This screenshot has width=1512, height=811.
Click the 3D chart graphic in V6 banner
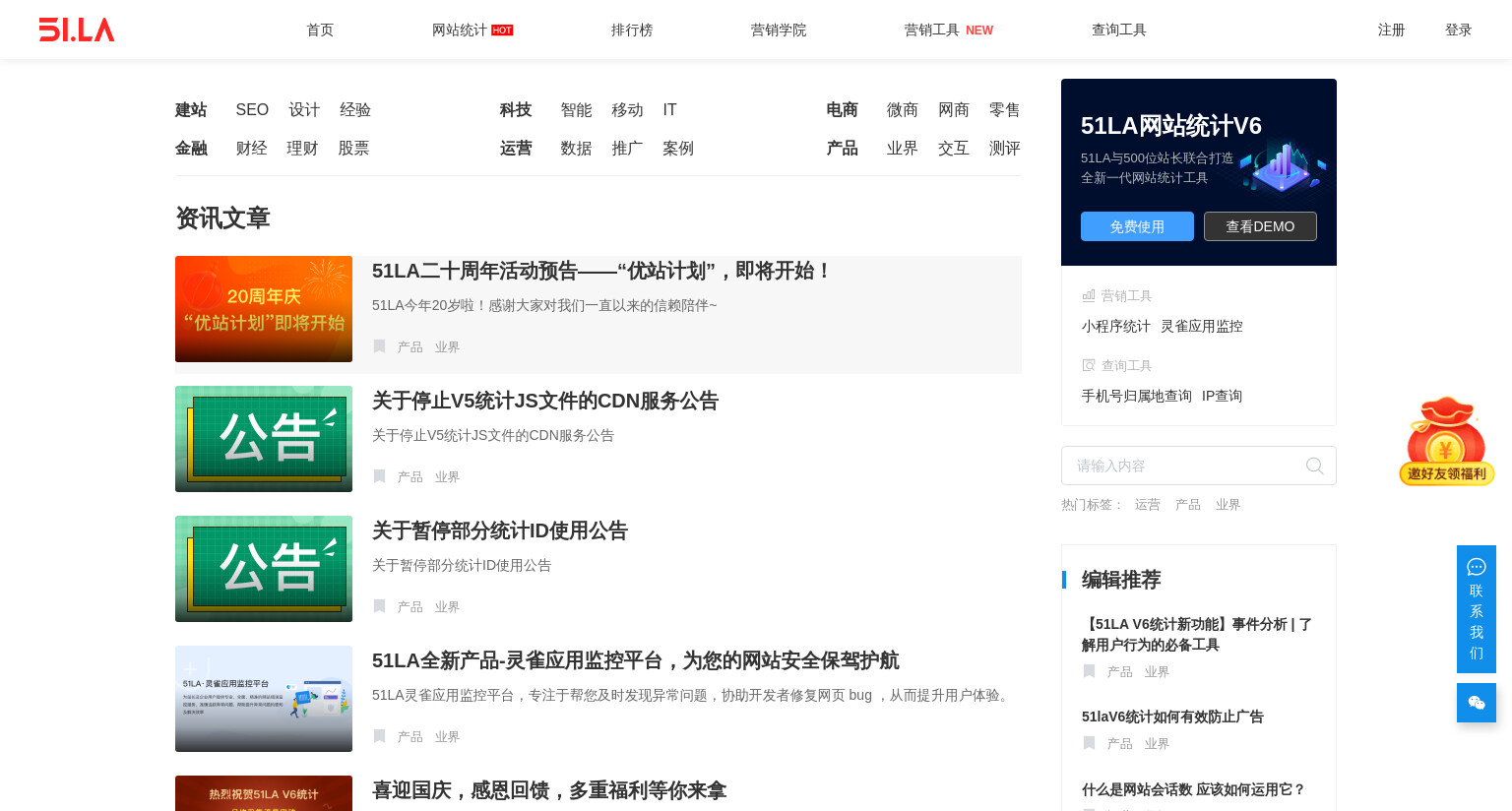1282,167
